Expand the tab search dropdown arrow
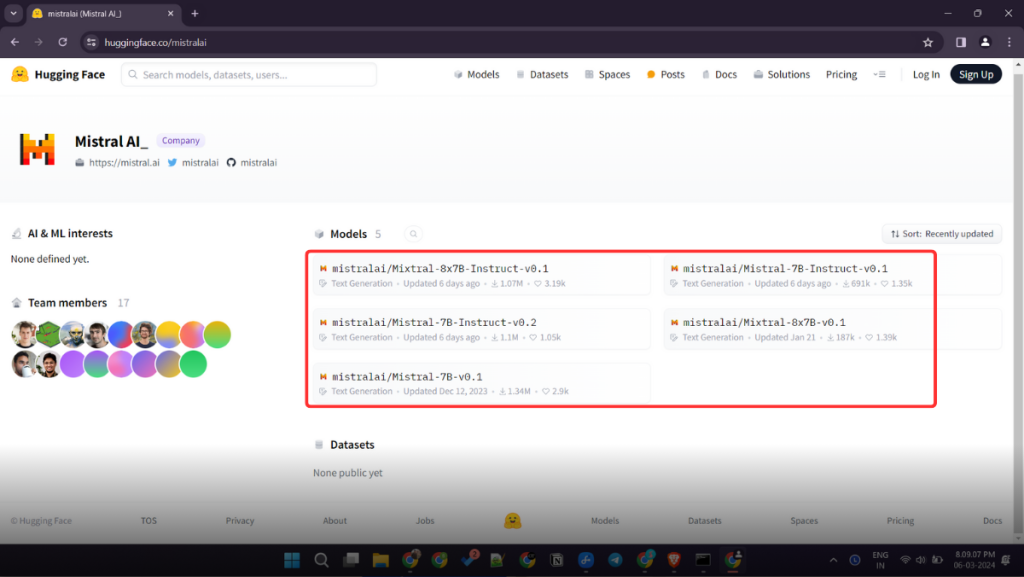This screenshot has width=1024, height=577. coord(14,14)
